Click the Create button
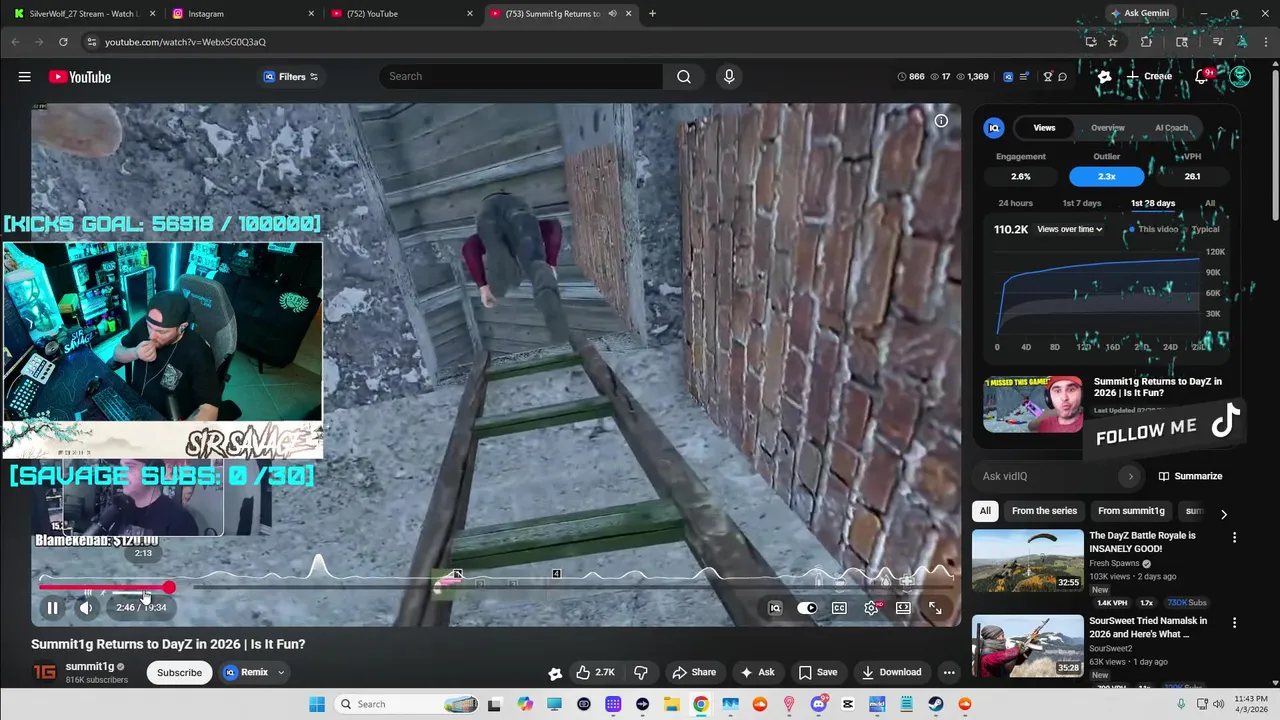 tap(1149, 77)
